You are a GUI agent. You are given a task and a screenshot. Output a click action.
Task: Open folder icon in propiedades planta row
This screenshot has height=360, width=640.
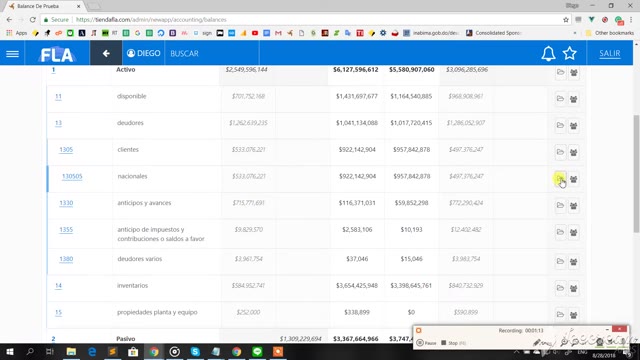coord(560,314)
